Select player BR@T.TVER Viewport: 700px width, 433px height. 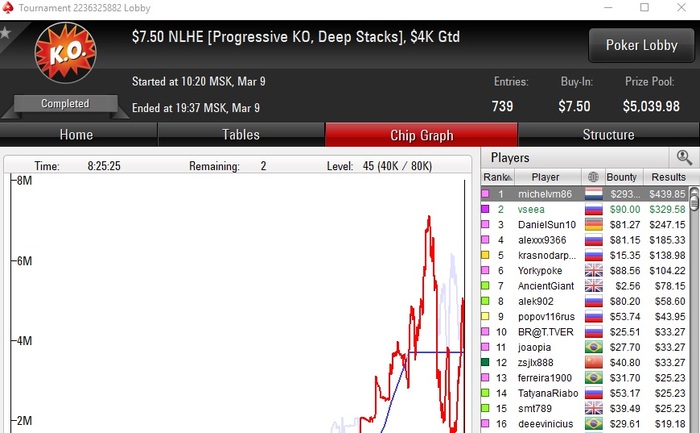click(585, 332)
